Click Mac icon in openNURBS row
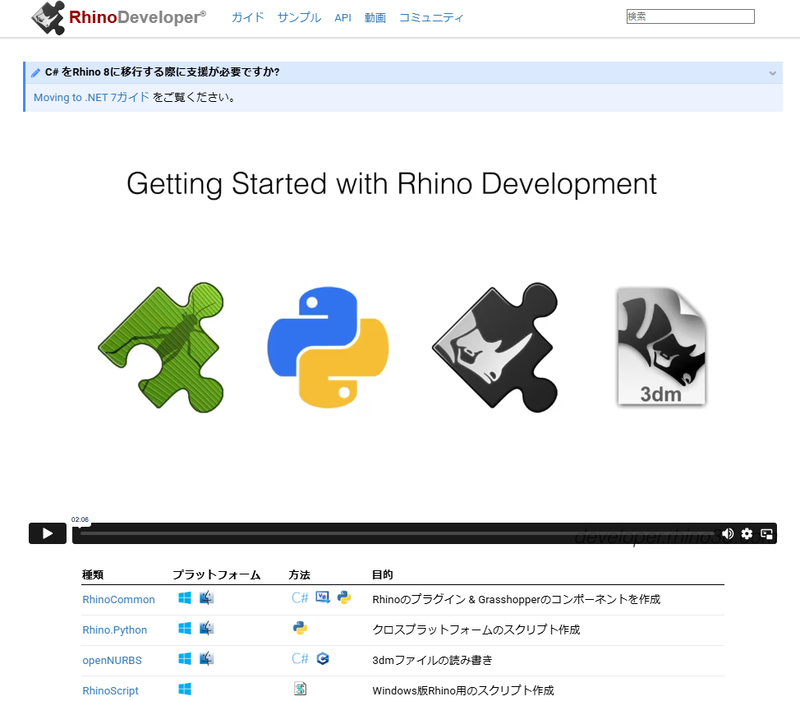800x701 pixels. 206,659
